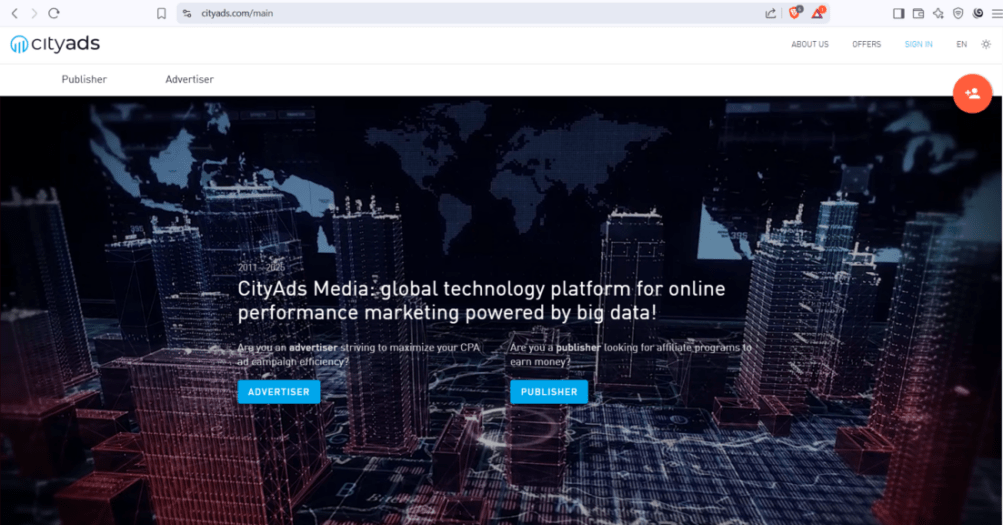Bookmark this page with the bookmark icon
Viewport: 1003px width, 525px height.
[x=161, y=13]
